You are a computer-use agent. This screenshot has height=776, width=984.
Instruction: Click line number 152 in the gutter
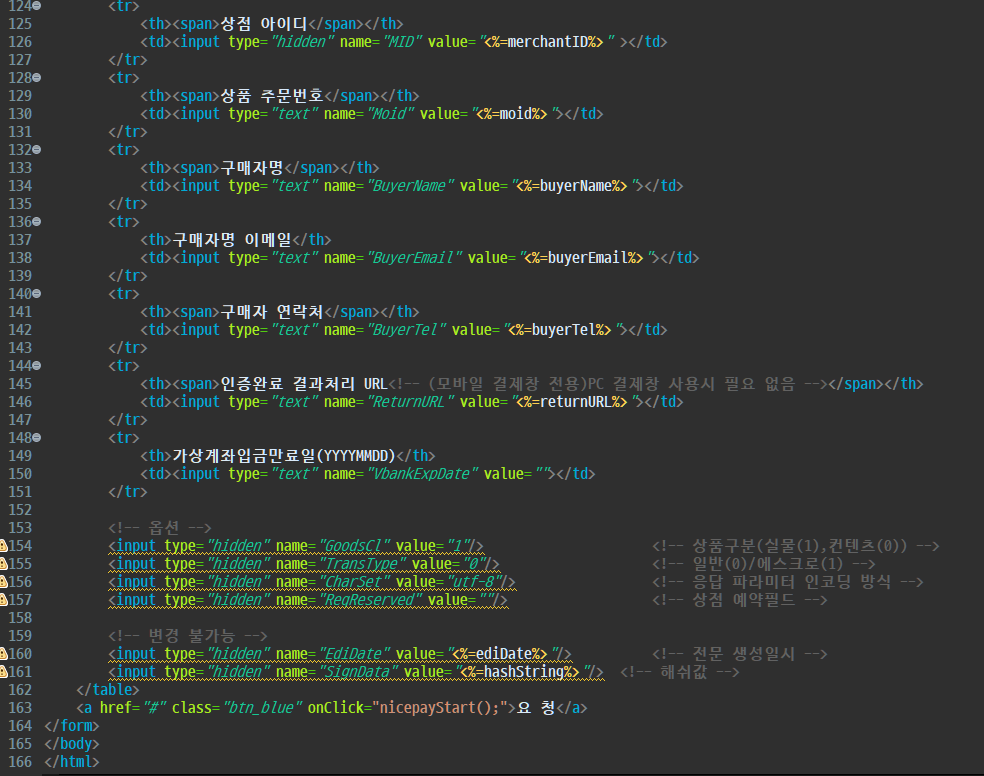click(20, 510)
